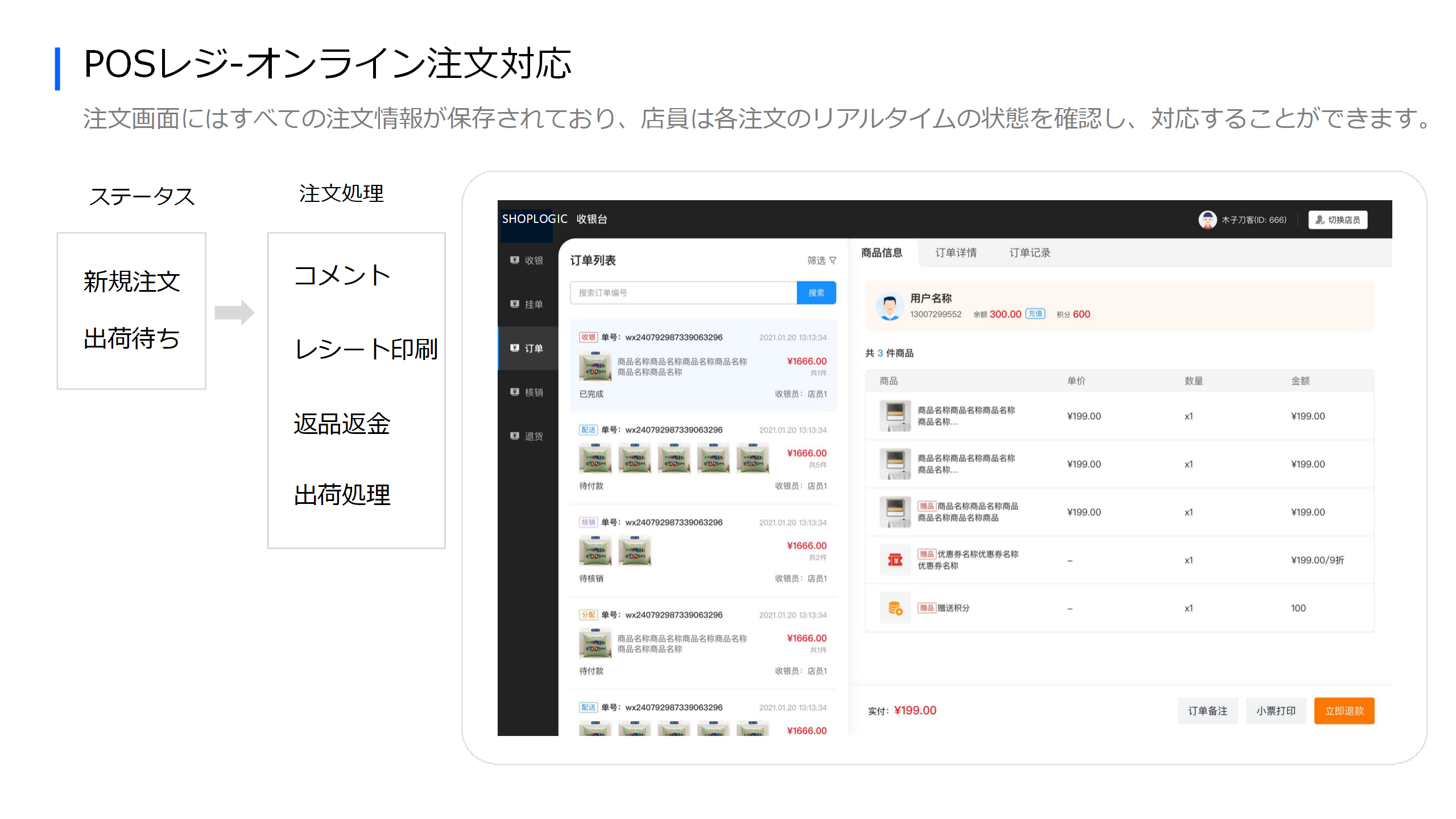
Task: Switch to the 订单记录 tab
Action: (x=1029, y=253)
